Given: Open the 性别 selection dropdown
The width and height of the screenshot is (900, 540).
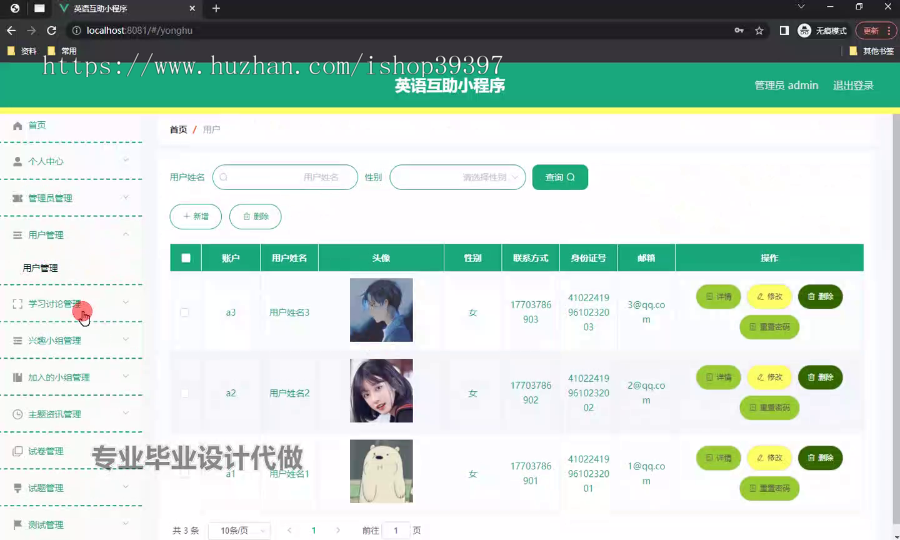Looking at the screenshot, I should pyautogui.click(x=457, y=177).
